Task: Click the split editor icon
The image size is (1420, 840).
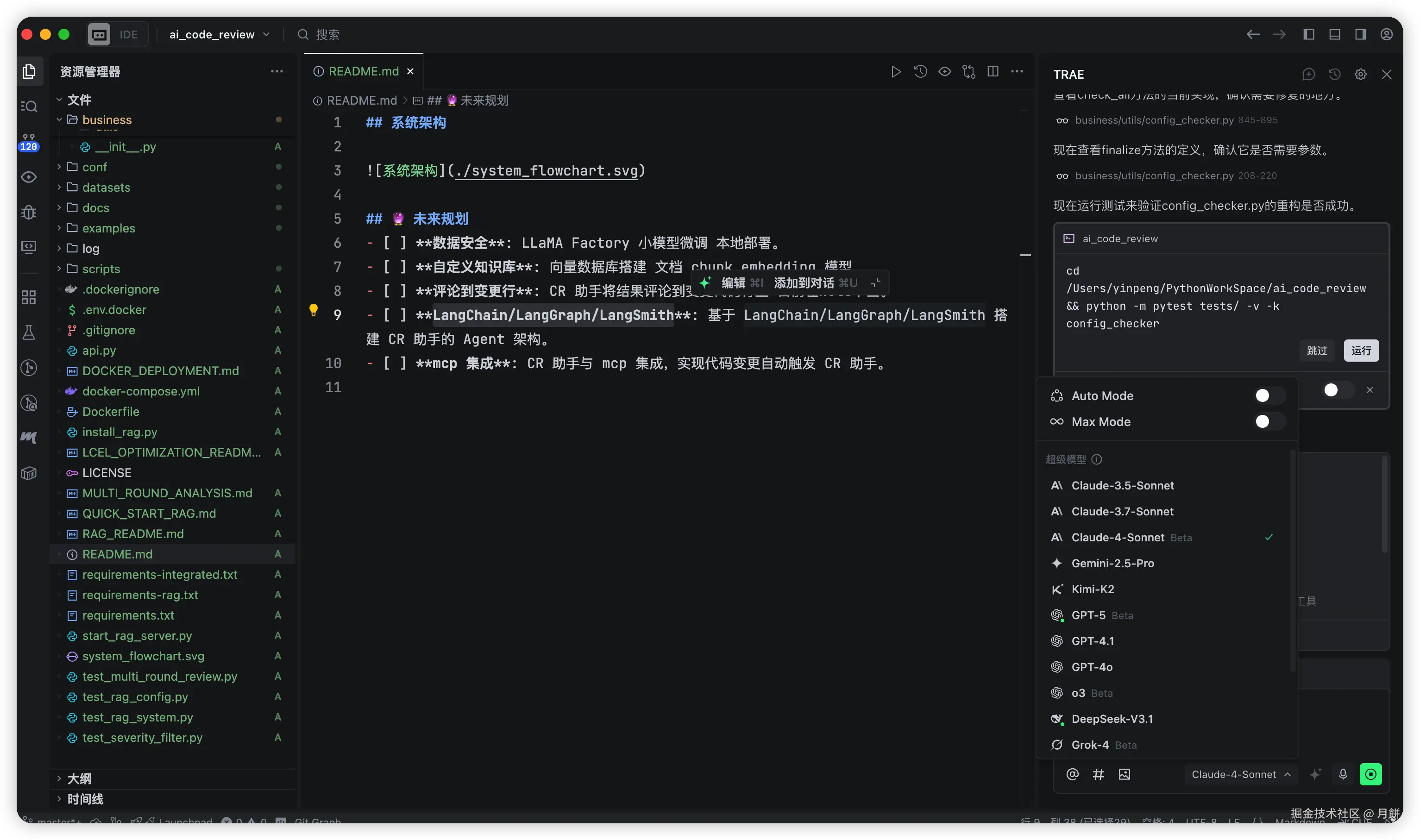Action: [993, 72]
